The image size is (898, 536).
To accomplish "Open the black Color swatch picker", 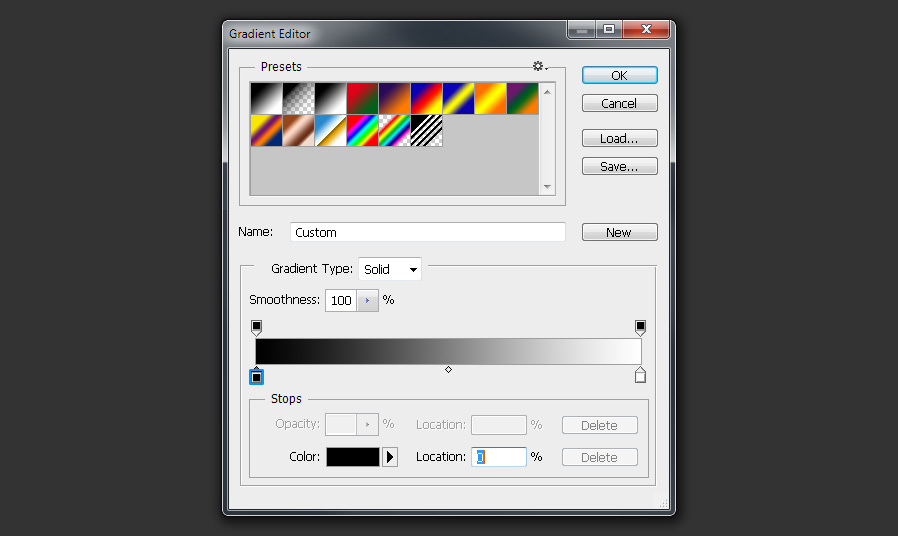I will 353,457.
